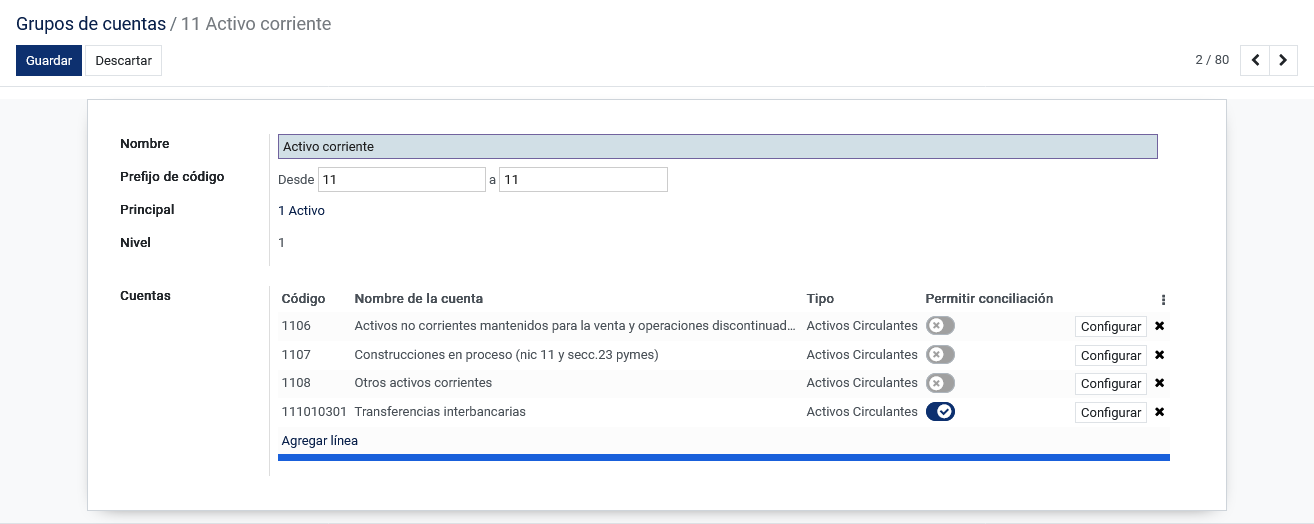The width and height of the screenshot is (1314, 524).
Task: Remove account 1108 row with X
Action: pyautogui.click(x=1159, y=383)
